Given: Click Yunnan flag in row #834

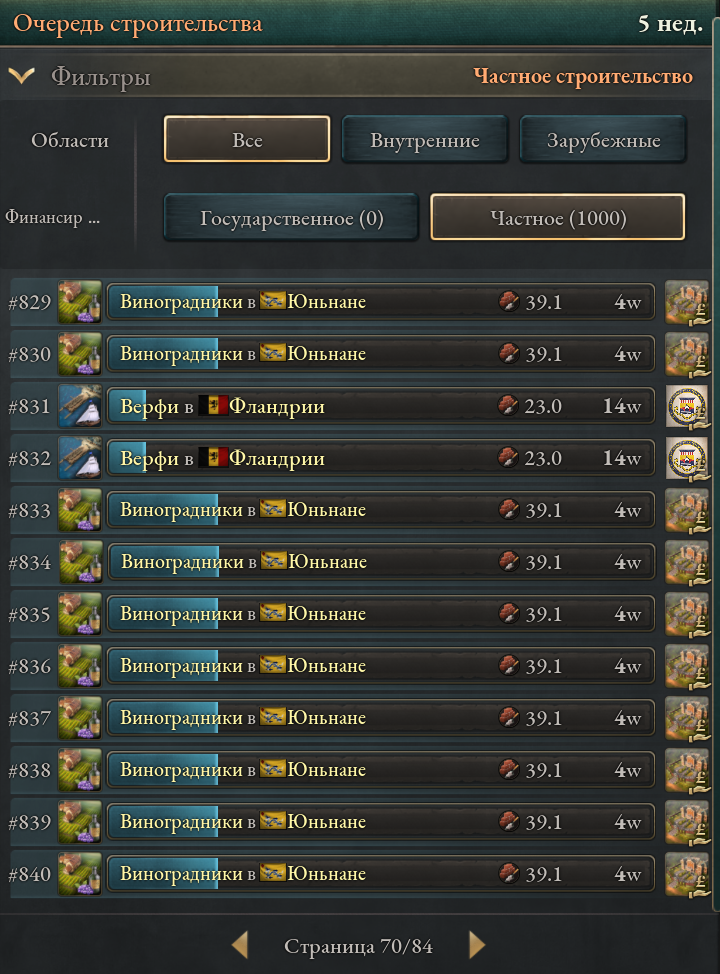Looking at the screenshot, I should [273, 561].
